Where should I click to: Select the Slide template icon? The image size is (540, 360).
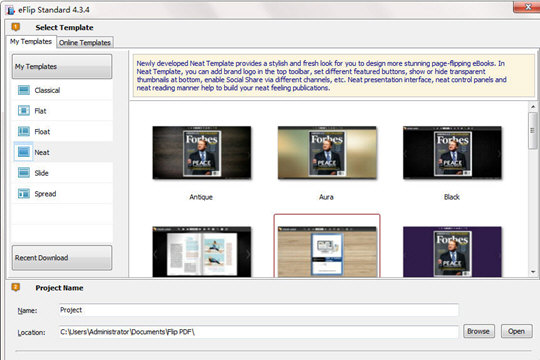coord(24,173)
